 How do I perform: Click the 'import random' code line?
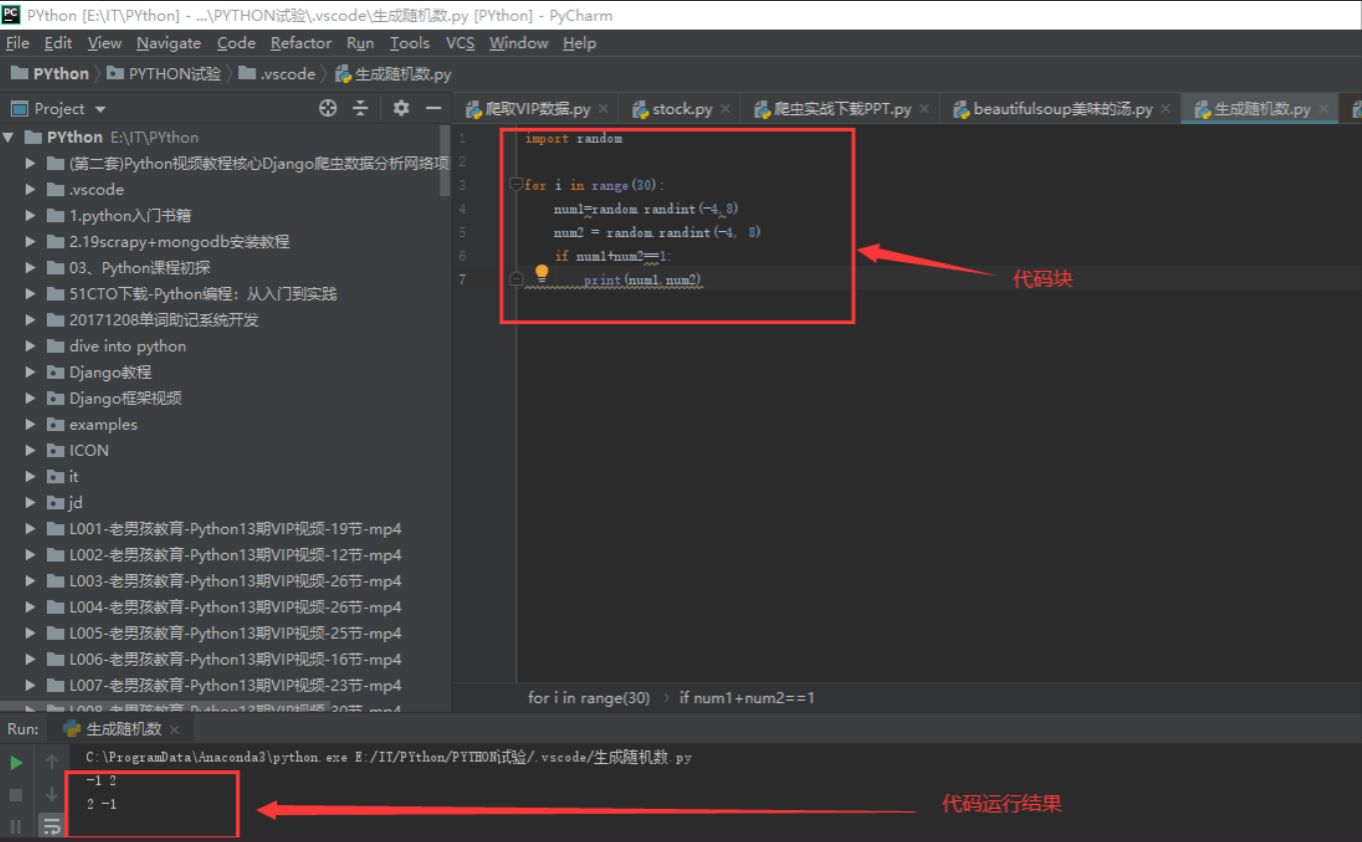pyautogui.click(x=573, y=139)
